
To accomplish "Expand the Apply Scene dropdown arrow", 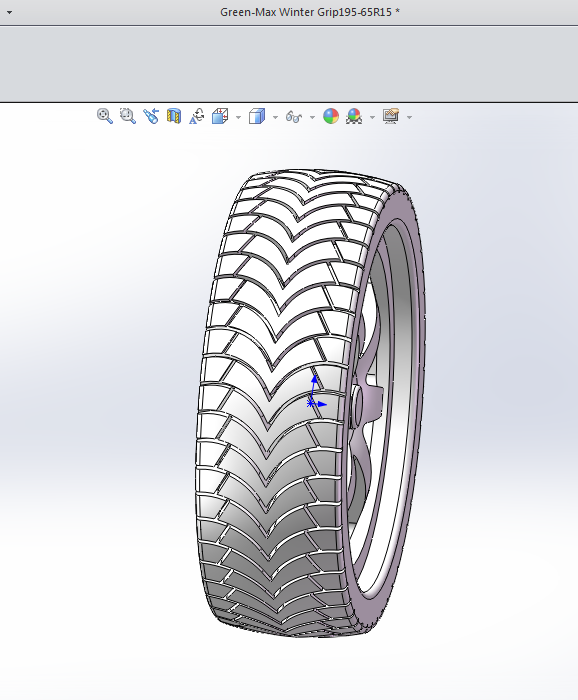I will [373, 117].
